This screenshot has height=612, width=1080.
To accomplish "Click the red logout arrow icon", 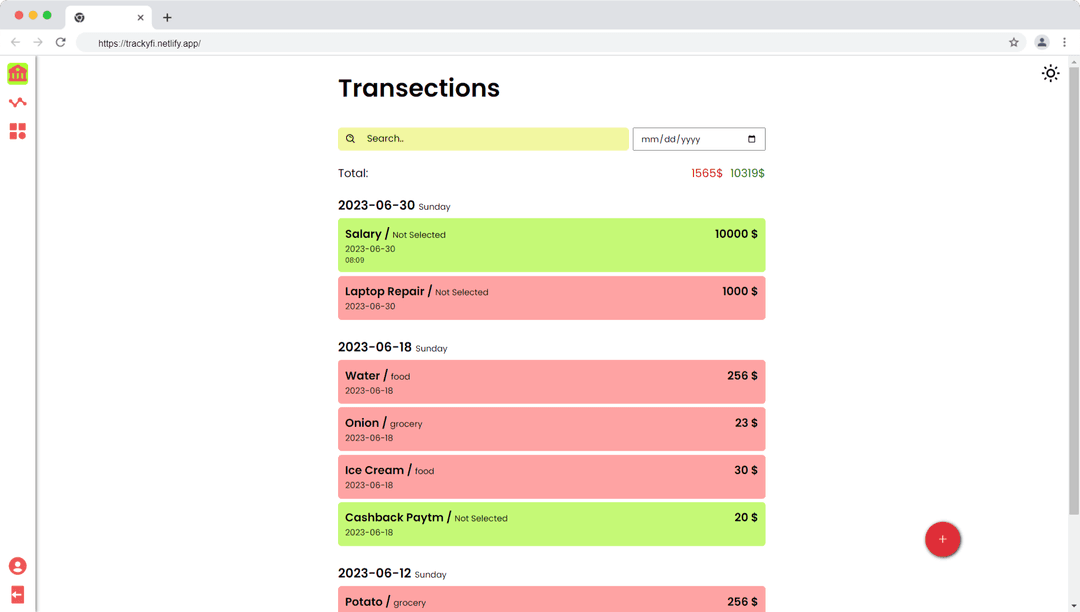I will click(17, 594).
